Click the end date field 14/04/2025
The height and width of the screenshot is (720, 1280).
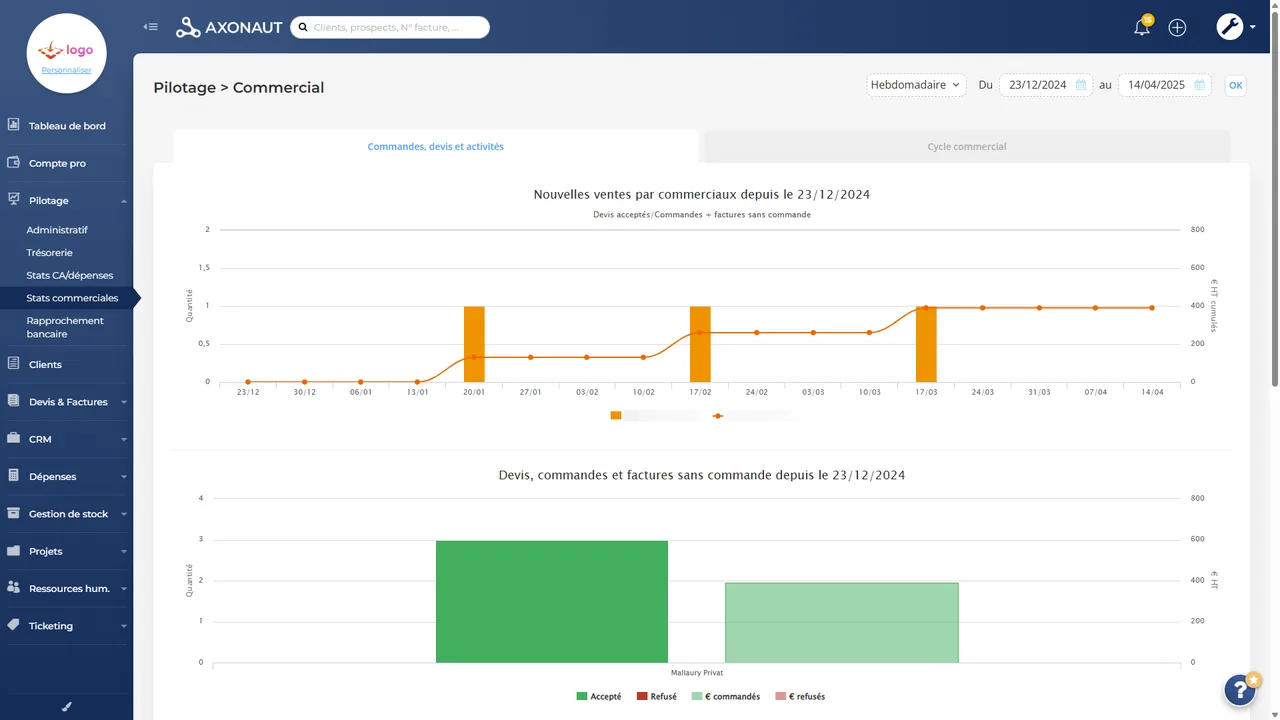pyautogui.click(x=1164, y=85)
